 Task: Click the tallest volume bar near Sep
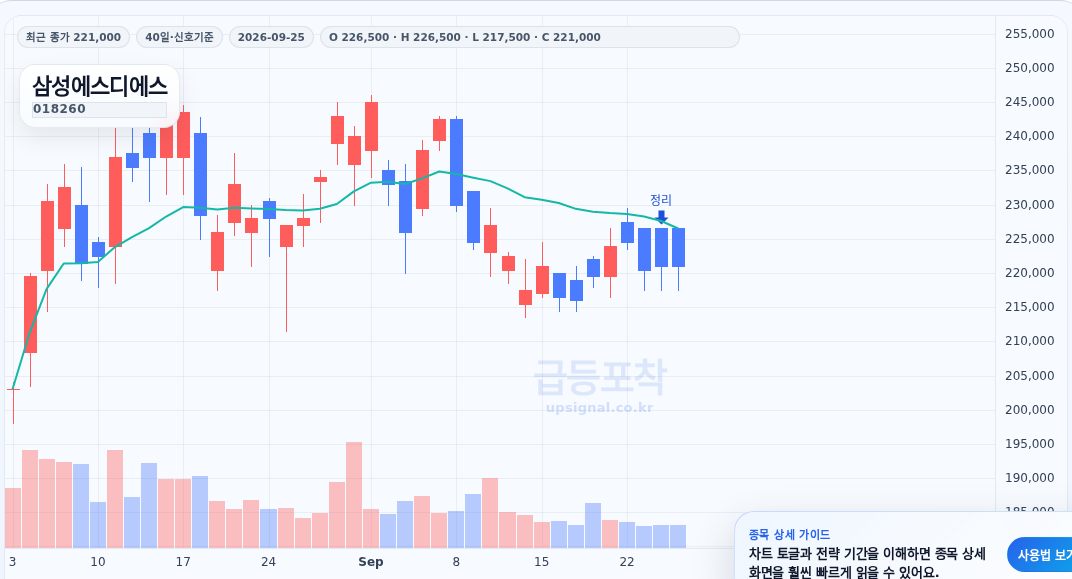pos(353,495)
